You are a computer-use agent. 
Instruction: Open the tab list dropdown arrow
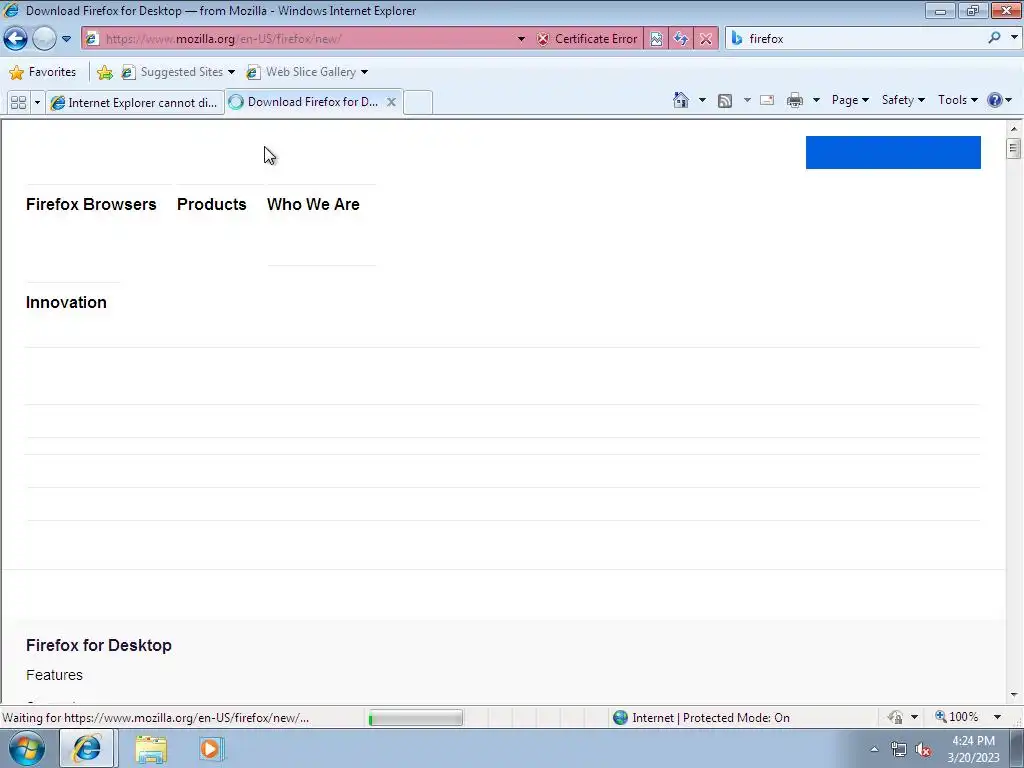click(x=37, y=102)
